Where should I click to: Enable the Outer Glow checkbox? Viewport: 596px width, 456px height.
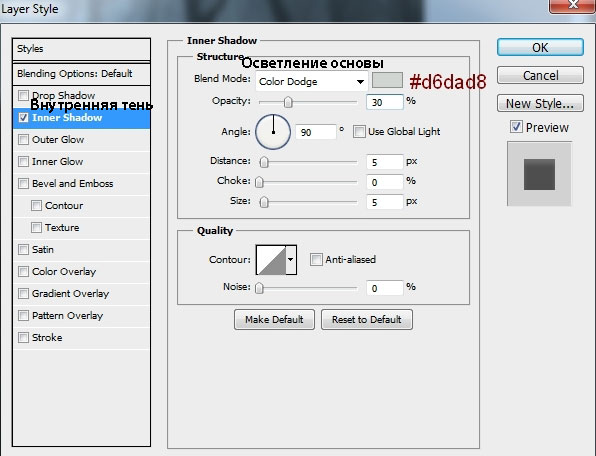pyautogui.click(x=24, y=139)
